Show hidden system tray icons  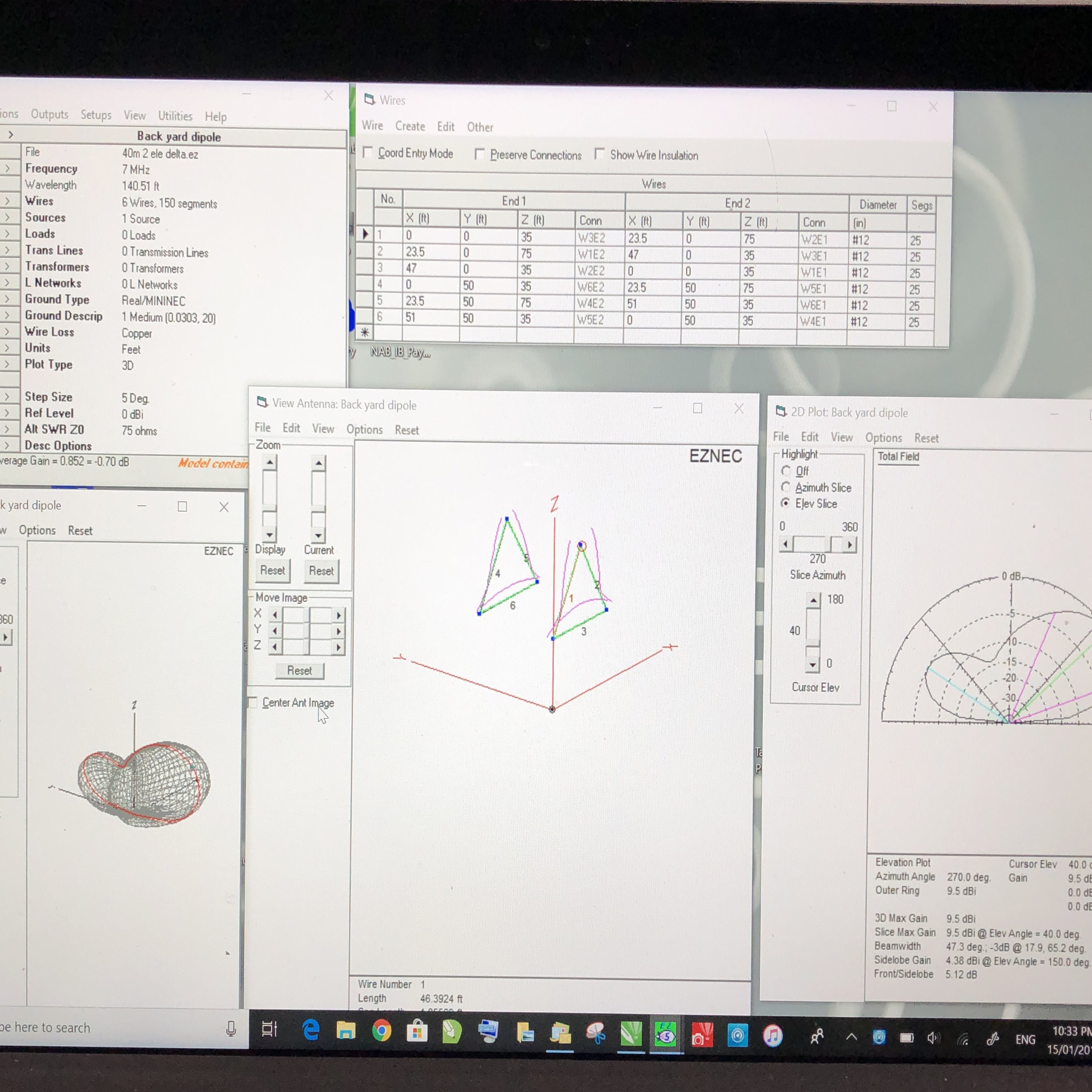[x=851, y=1037]
